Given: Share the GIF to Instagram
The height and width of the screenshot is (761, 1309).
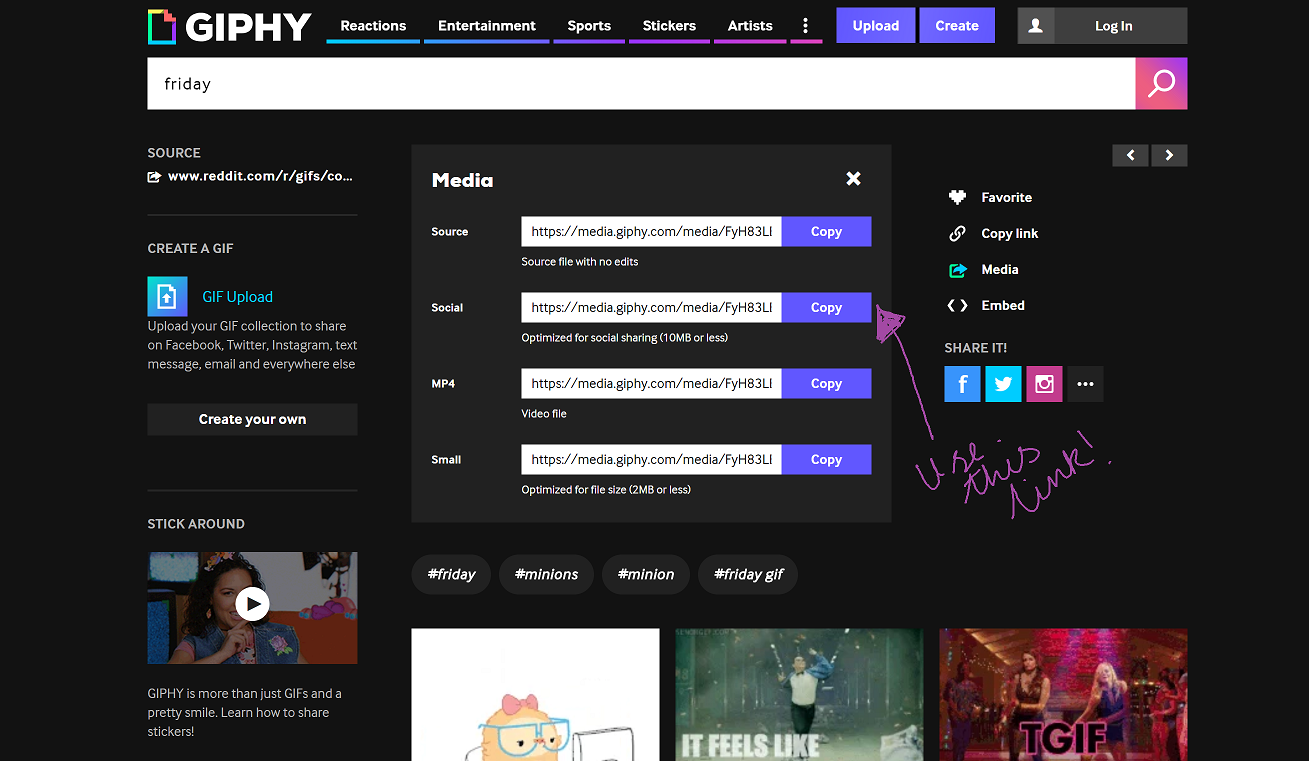Looking at the screenshot, I should (x=1044, y=383).
